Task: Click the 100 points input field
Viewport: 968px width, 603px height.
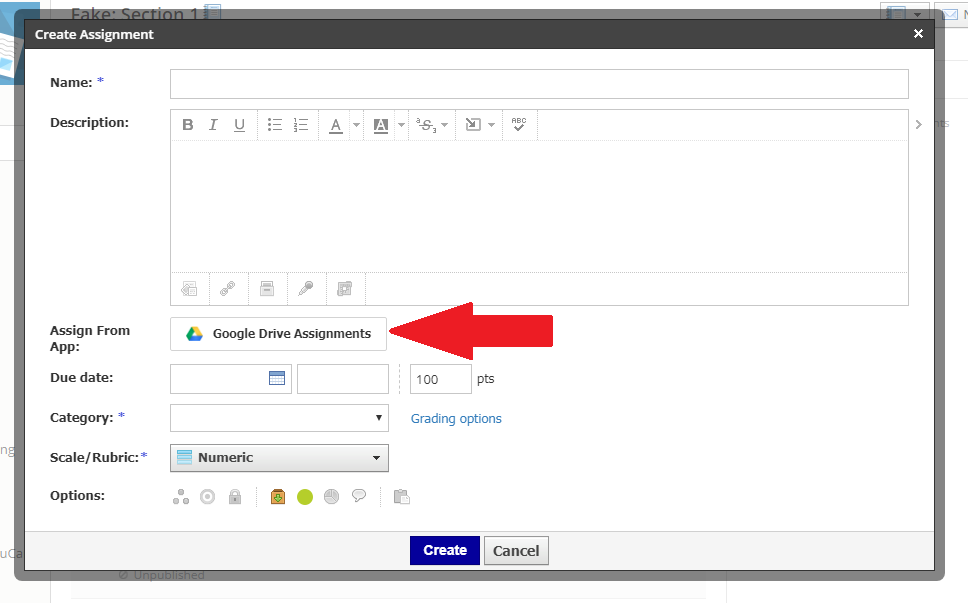Action: click(441, 379)
